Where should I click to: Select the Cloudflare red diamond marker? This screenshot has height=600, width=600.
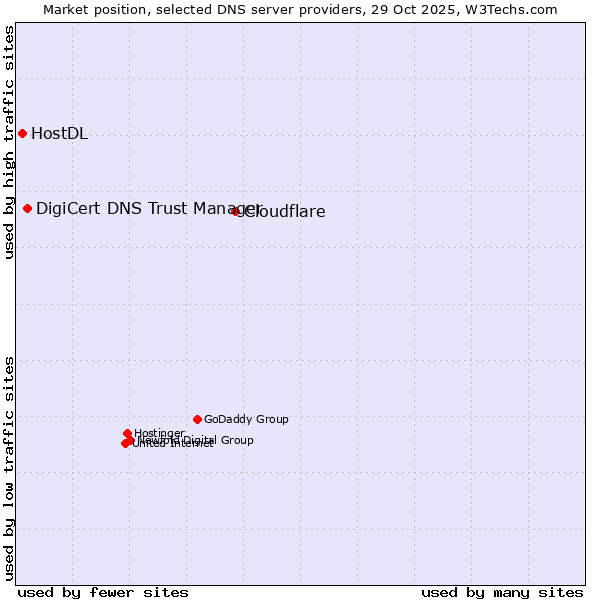(x=236, y=211)
